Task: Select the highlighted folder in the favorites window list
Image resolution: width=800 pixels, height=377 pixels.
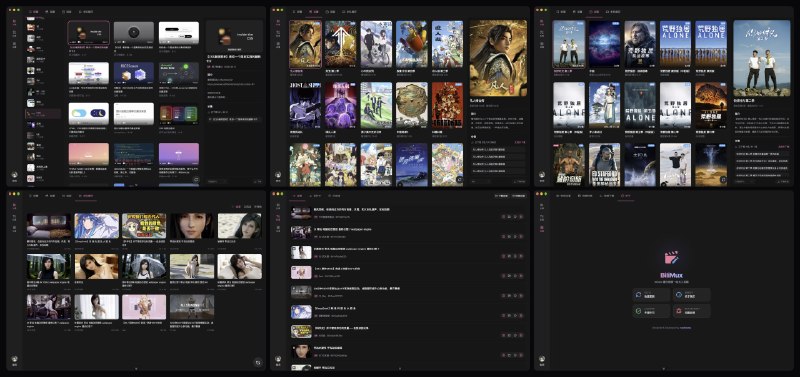Action: pos(43,113)
